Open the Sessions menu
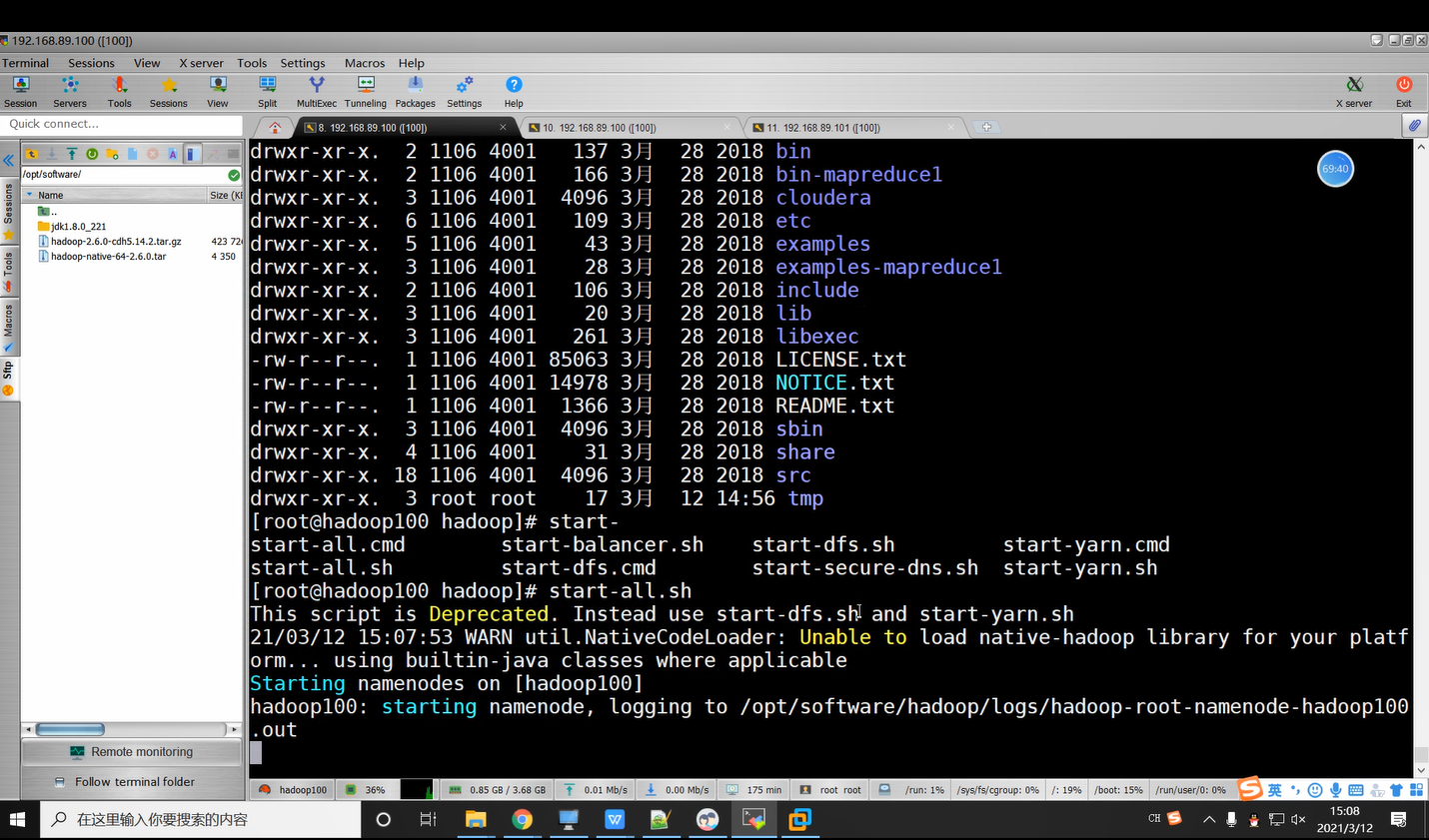The height and width of the screenshot is (840, 1429). [91, 63]
